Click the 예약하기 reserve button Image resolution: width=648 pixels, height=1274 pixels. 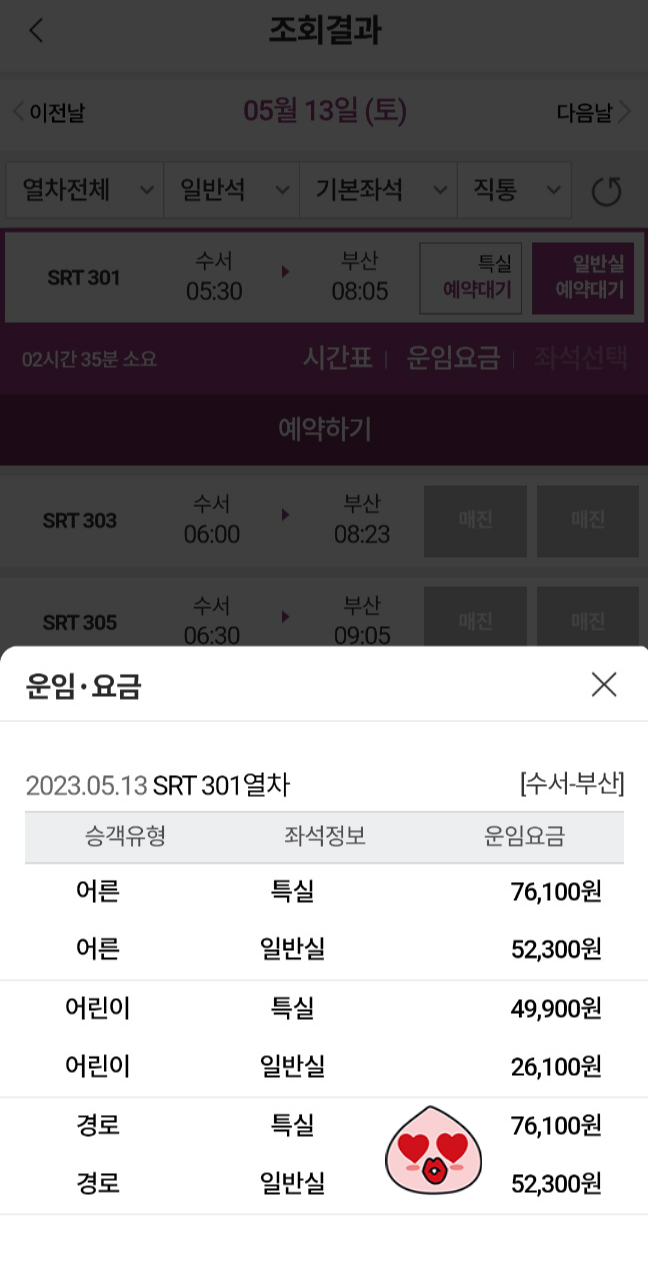[x=324, y=429]
